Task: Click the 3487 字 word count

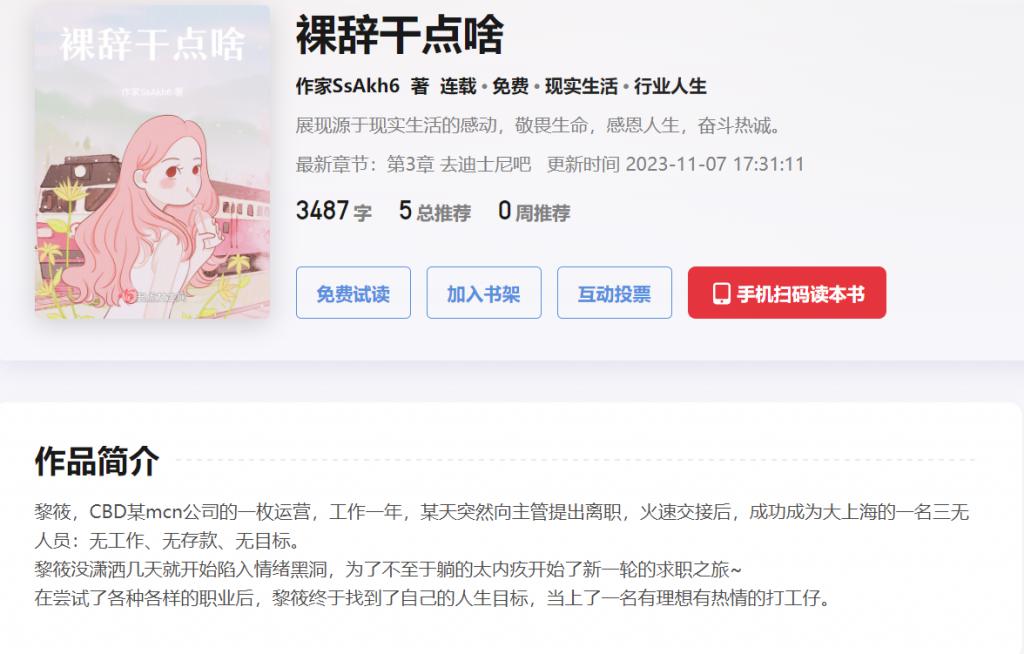Action: pos(334,211)
